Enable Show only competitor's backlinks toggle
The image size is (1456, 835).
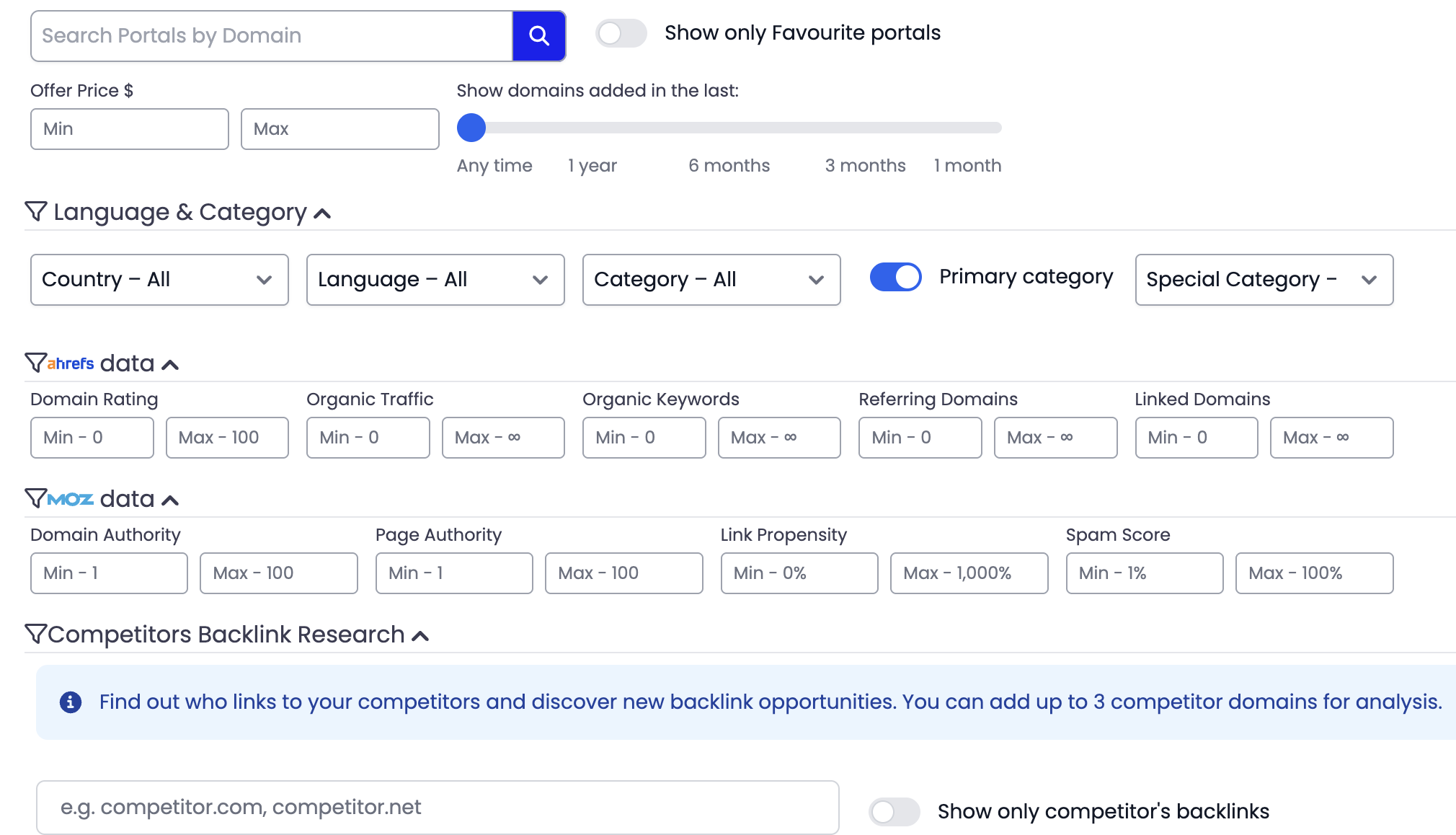click(x=894, y=812)
